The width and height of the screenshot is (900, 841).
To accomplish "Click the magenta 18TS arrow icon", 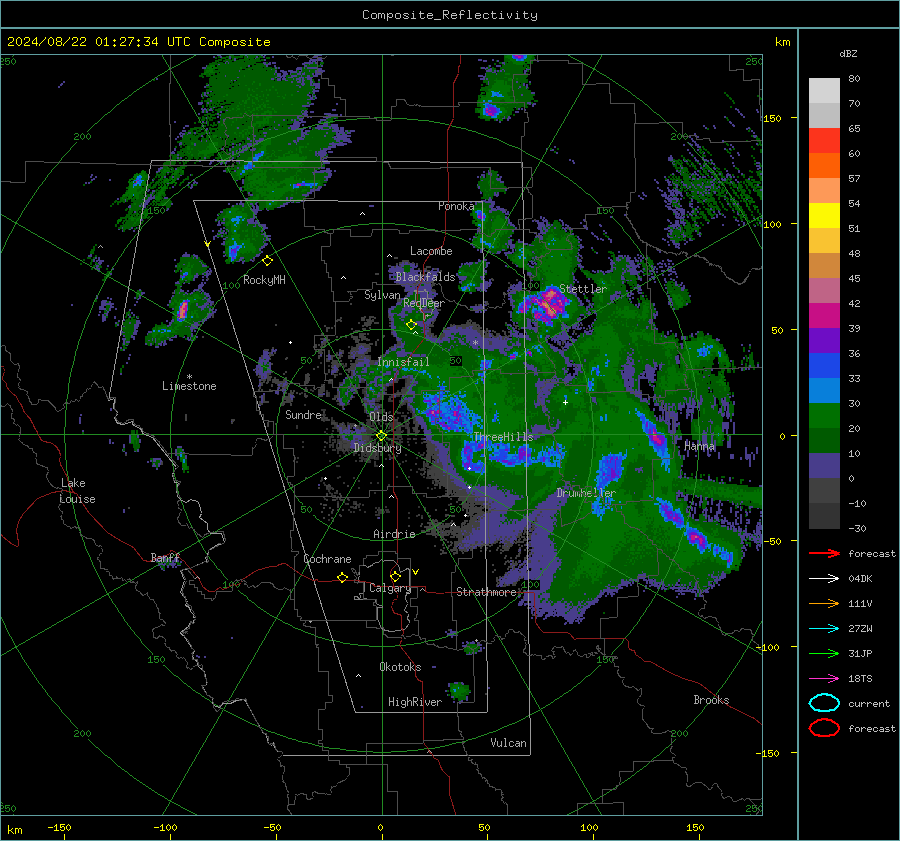I will click(824, 679).
